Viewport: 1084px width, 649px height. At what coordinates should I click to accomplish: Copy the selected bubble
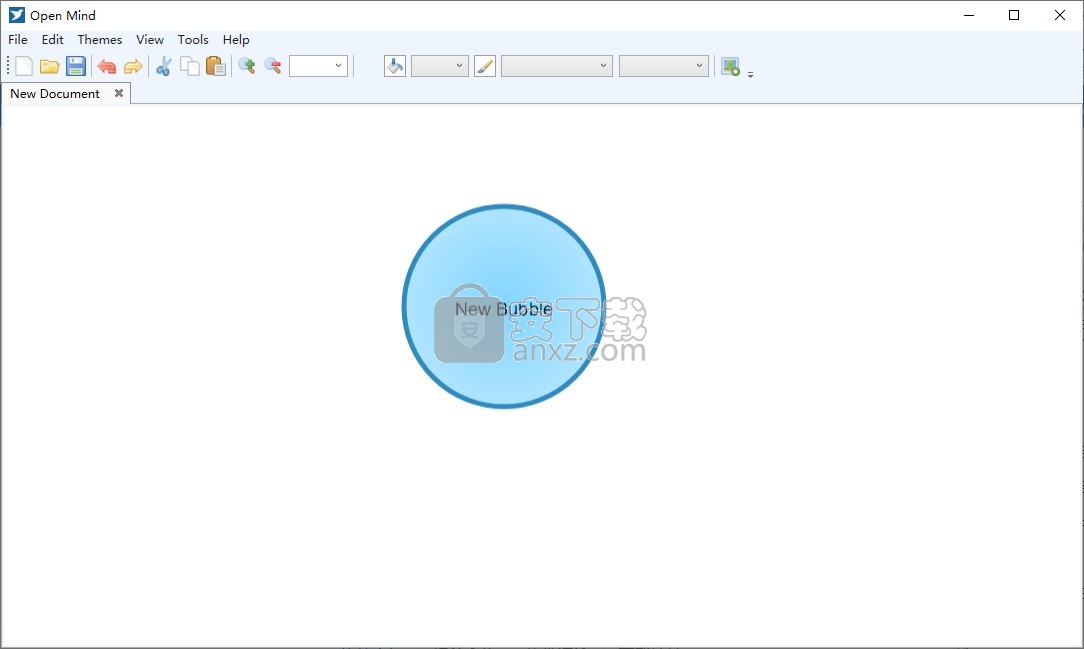(189, 66)
